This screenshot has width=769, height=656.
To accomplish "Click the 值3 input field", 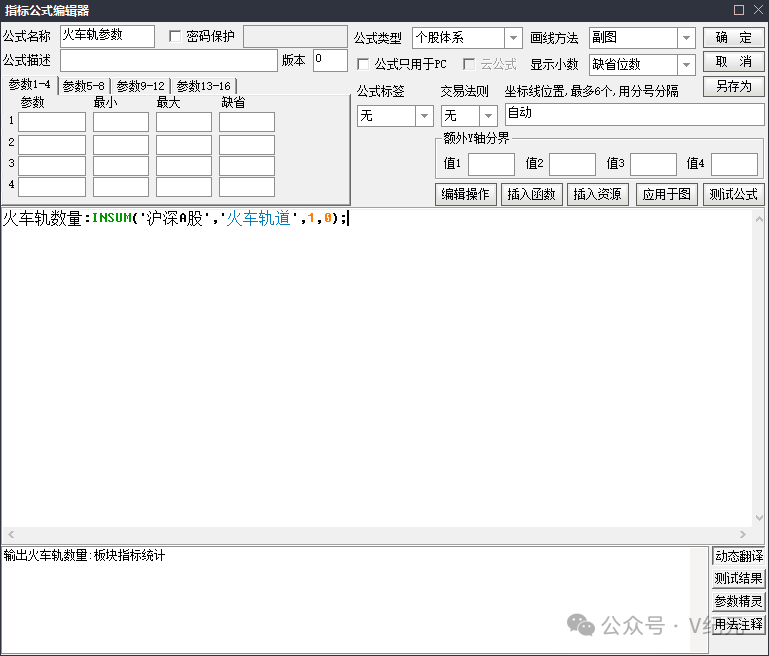I will click(x=653, y=164).
